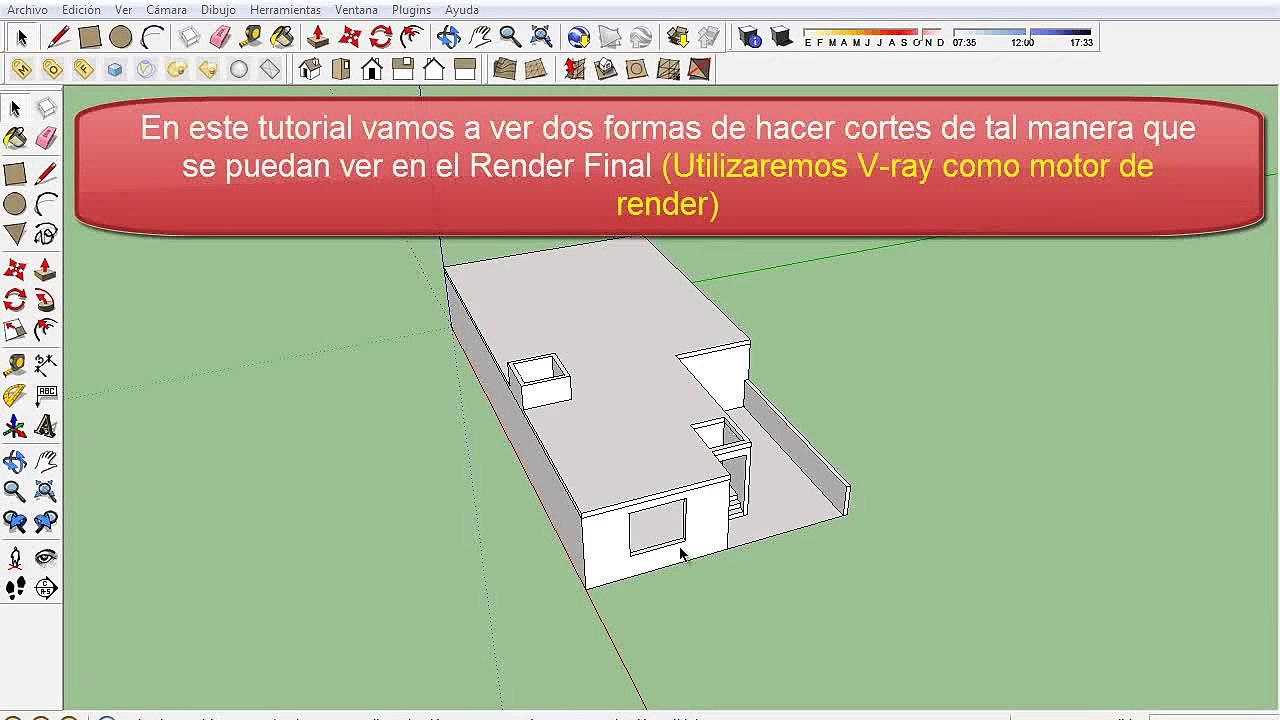Activate the Text label tool in left palette

[x=46, y=396]
